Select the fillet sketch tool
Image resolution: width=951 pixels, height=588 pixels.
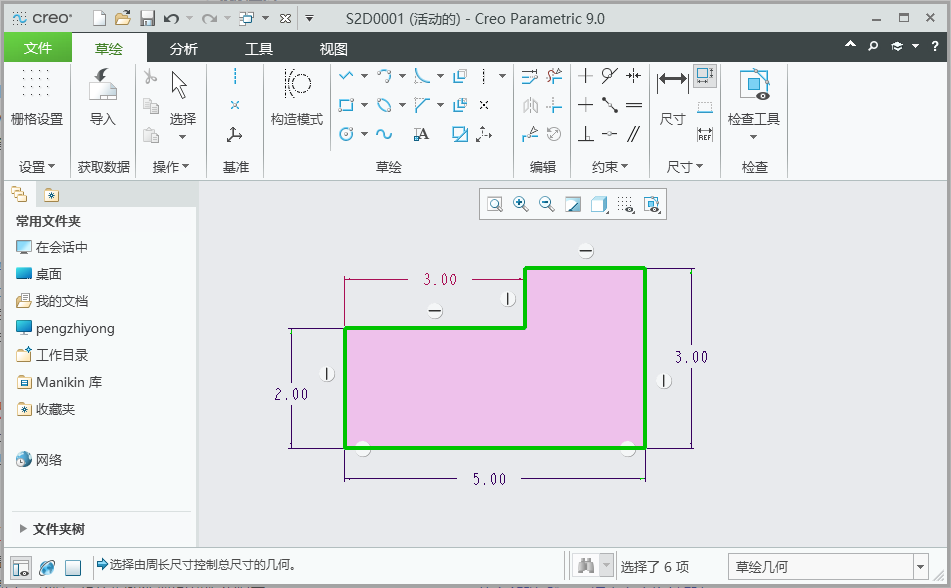(422, 76)
